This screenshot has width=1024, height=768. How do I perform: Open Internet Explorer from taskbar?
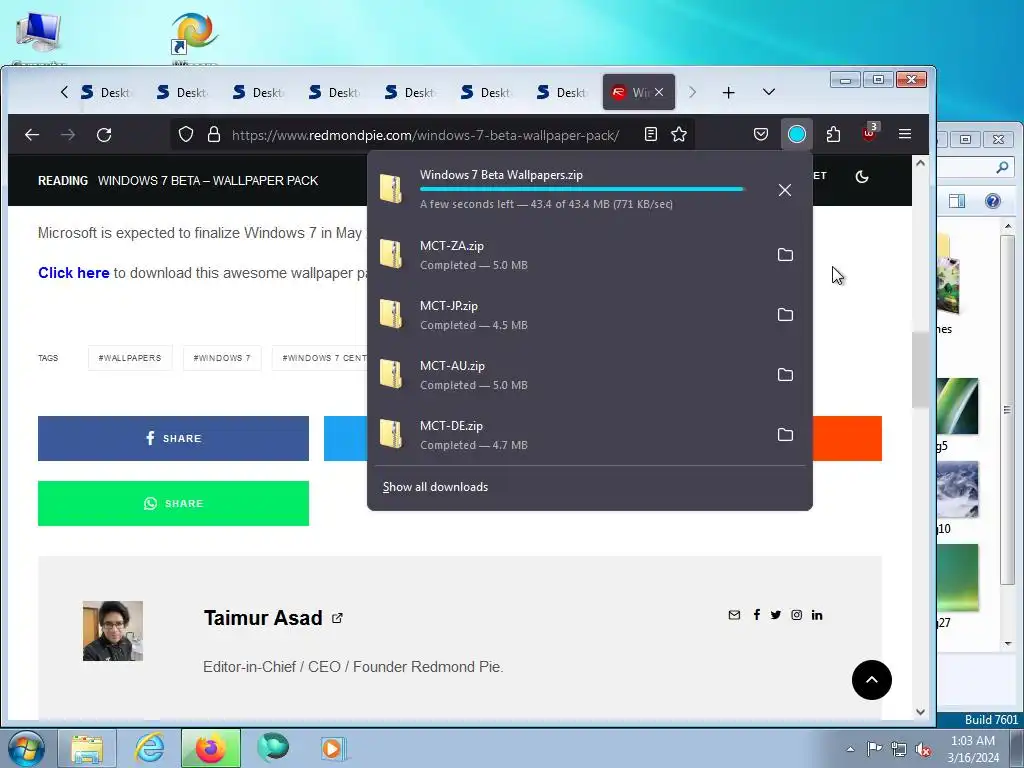(150, 748)
